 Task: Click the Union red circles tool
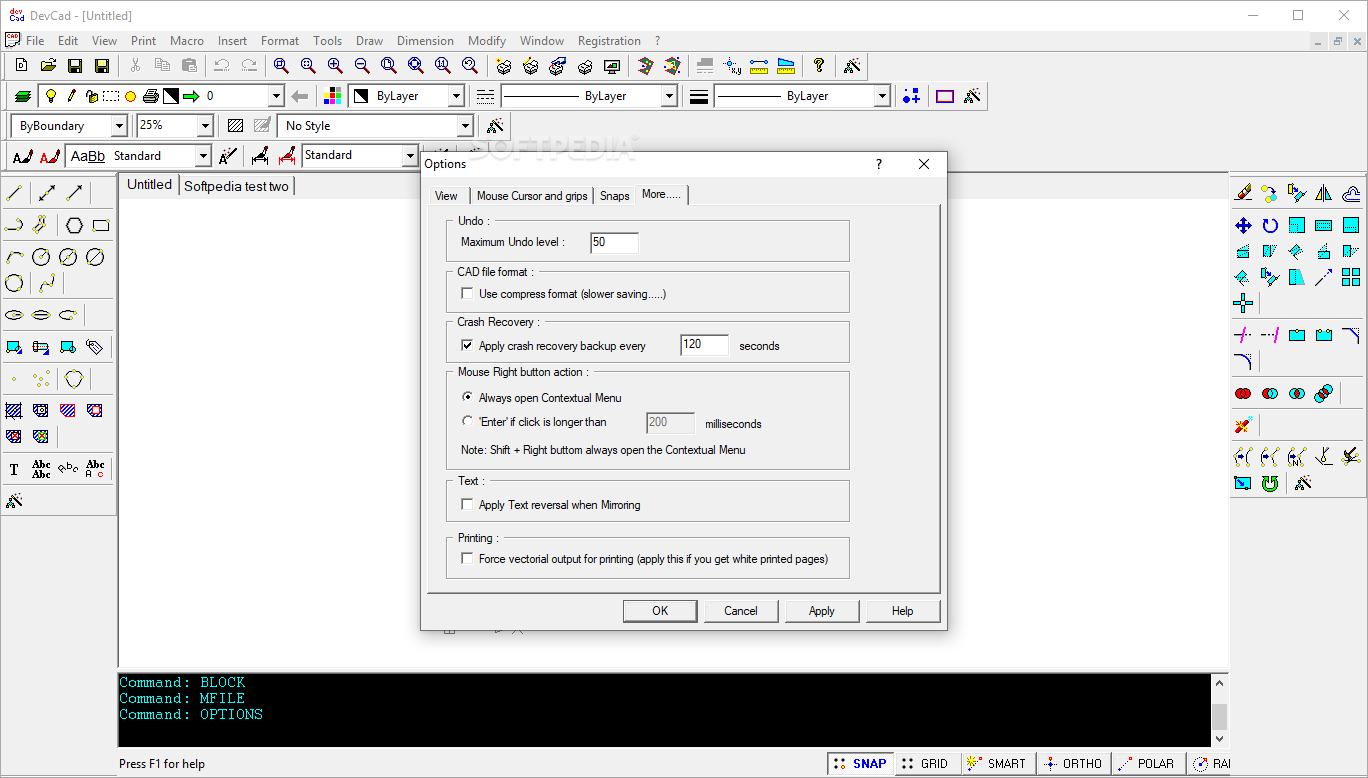click(1243, 393)
